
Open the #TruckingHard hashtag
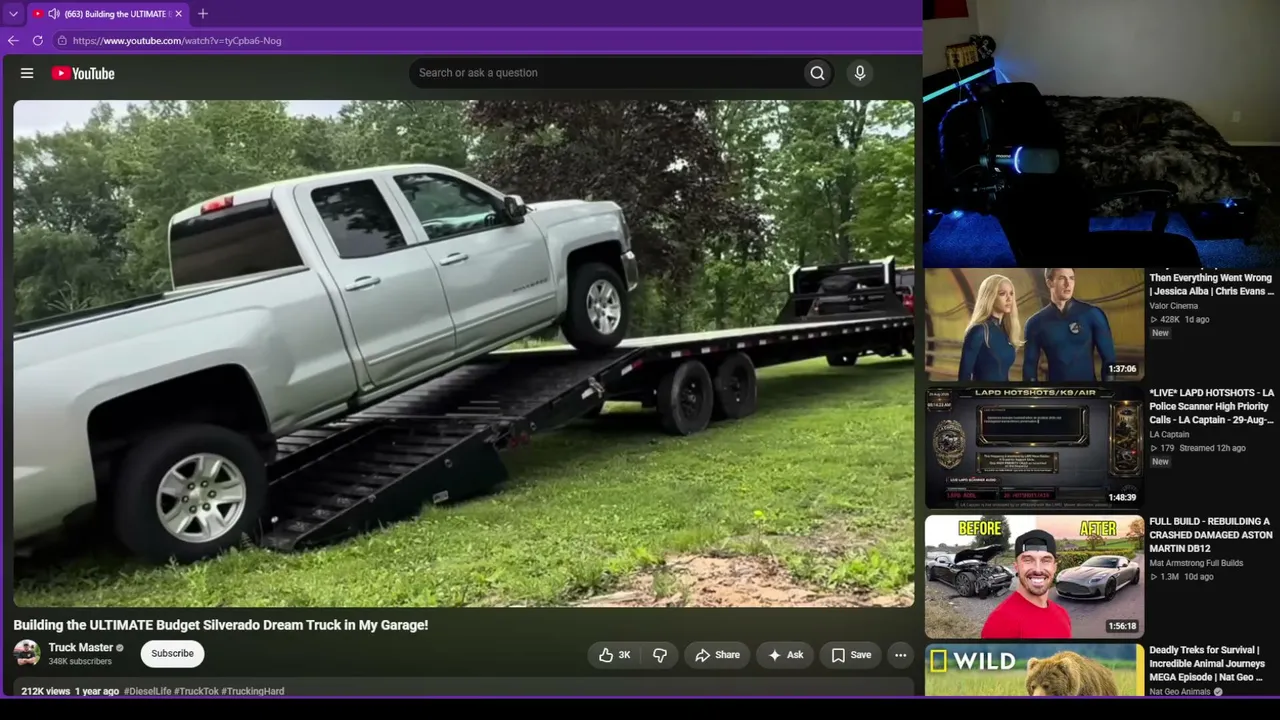pos(253,691)
